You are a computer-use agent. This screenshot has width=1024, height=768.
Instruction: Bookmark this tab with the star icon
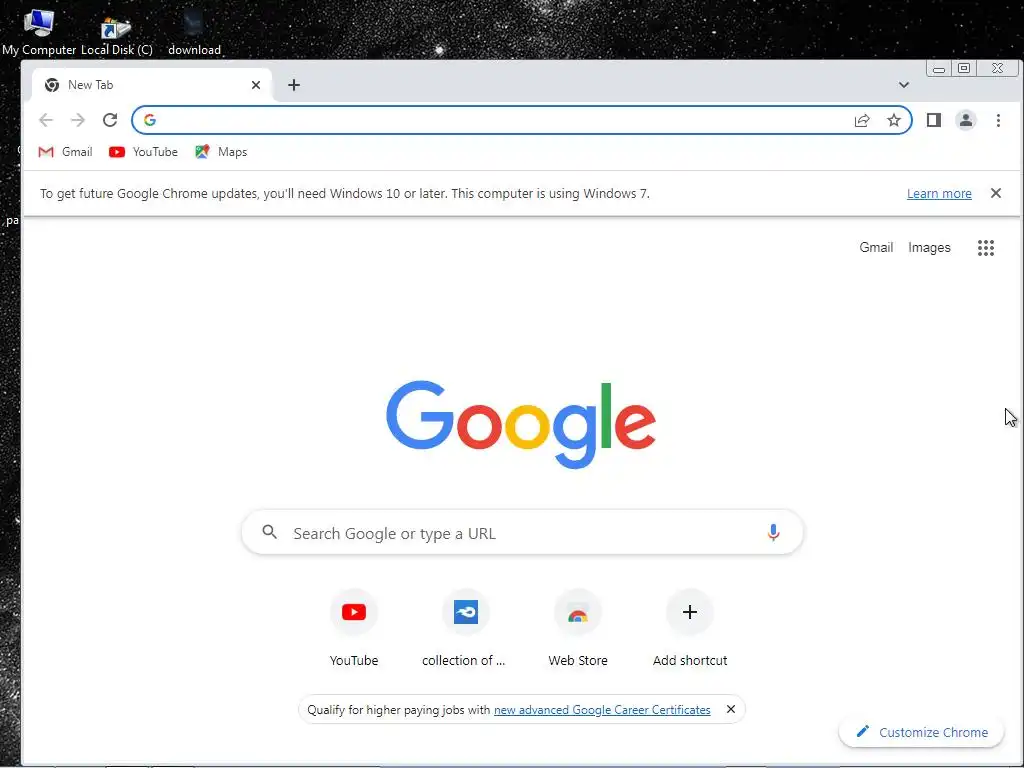point(893,120)
